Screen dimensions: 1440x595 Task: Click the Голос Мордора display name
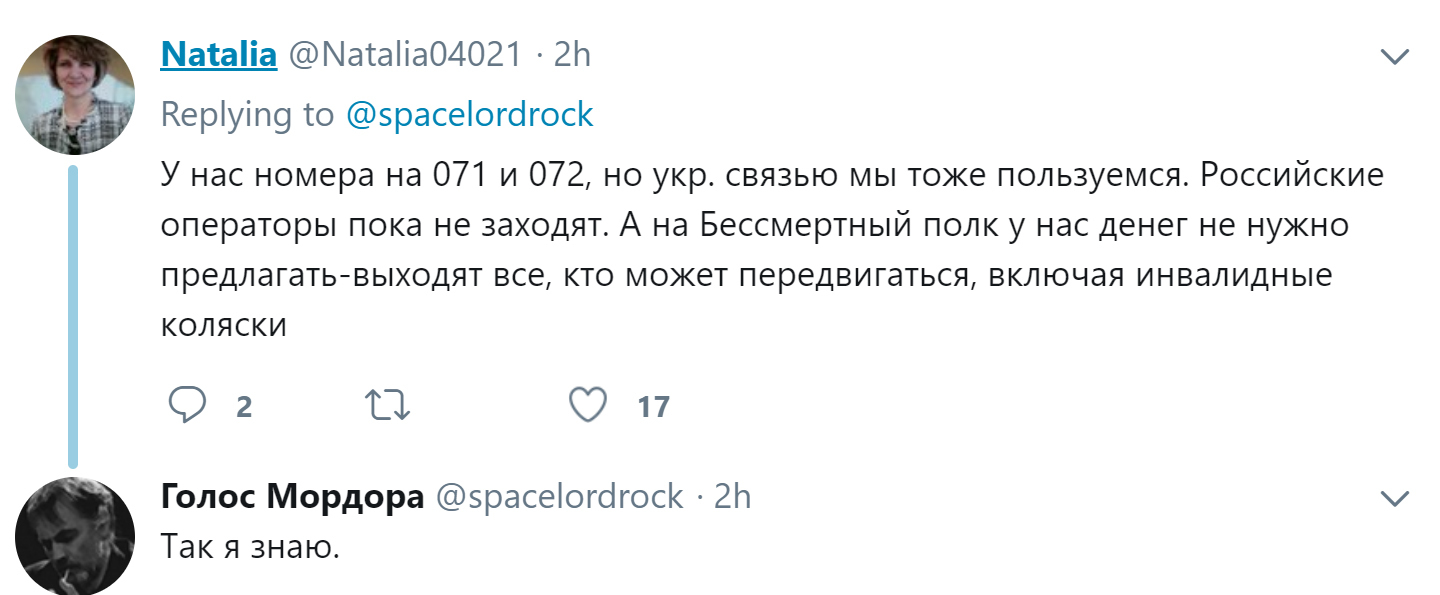[292, 496]
